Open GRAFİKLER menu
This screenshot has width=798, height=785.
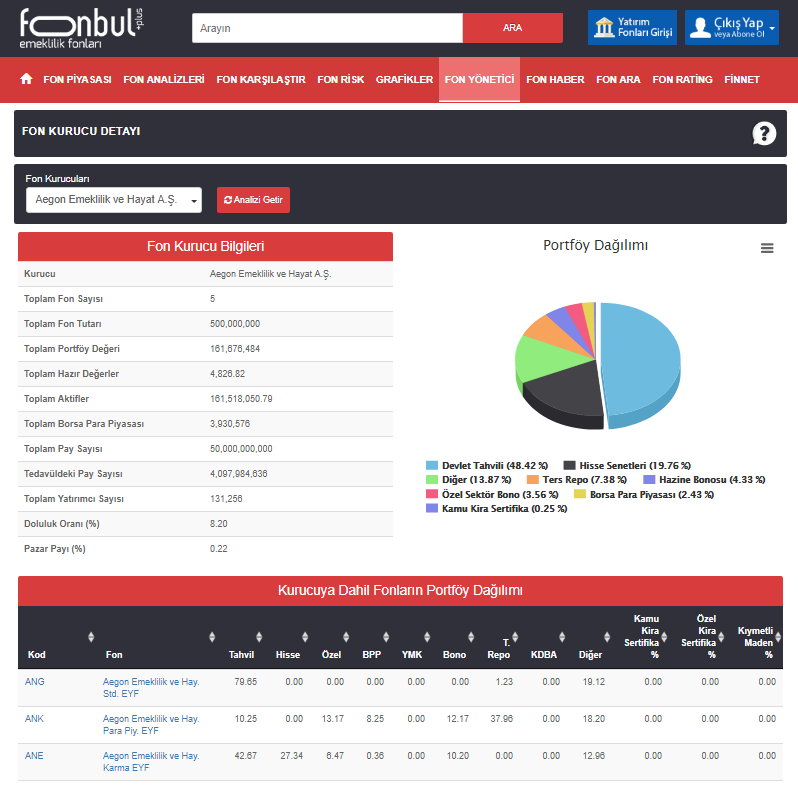[404, 79]
